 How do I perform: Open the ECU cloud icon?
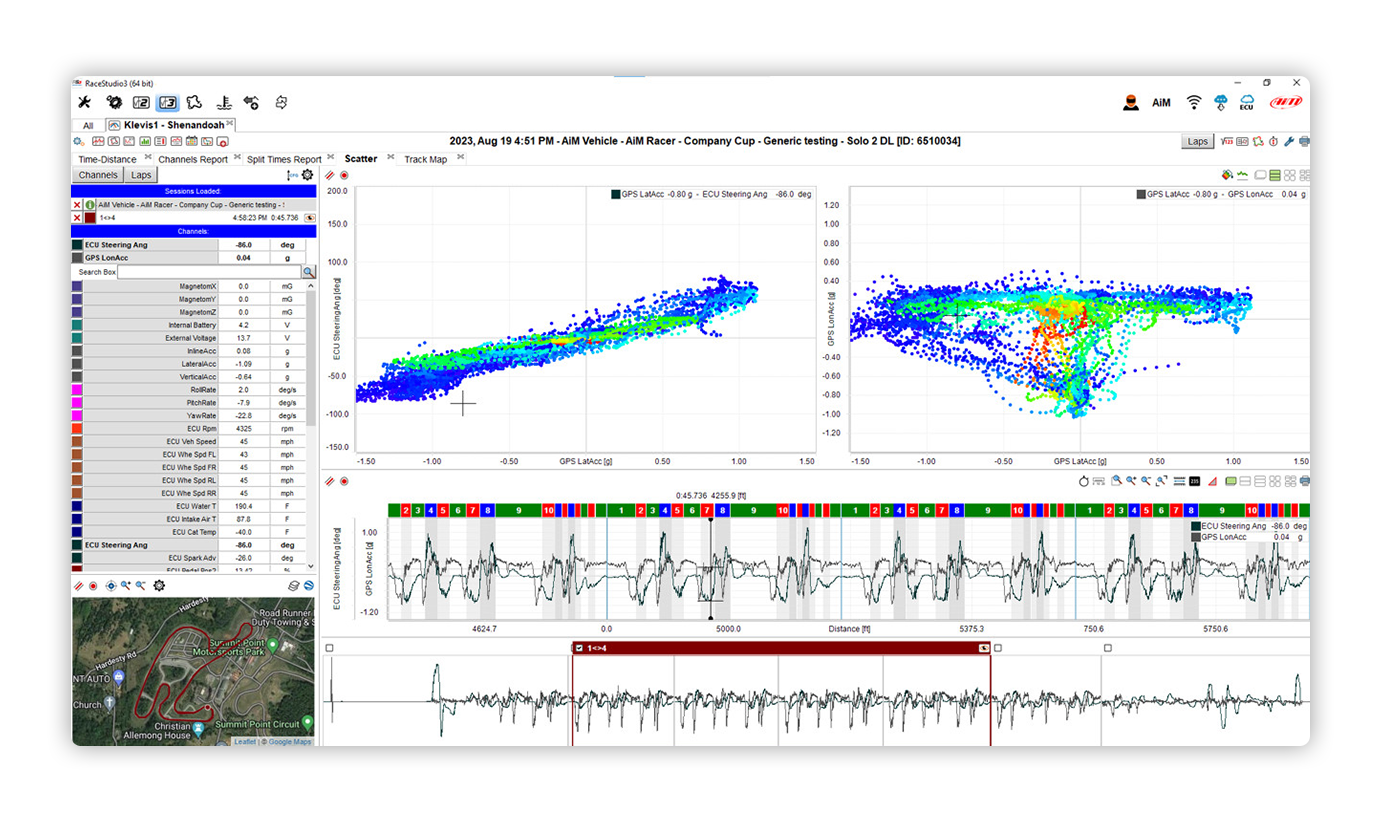[1247, 102]
